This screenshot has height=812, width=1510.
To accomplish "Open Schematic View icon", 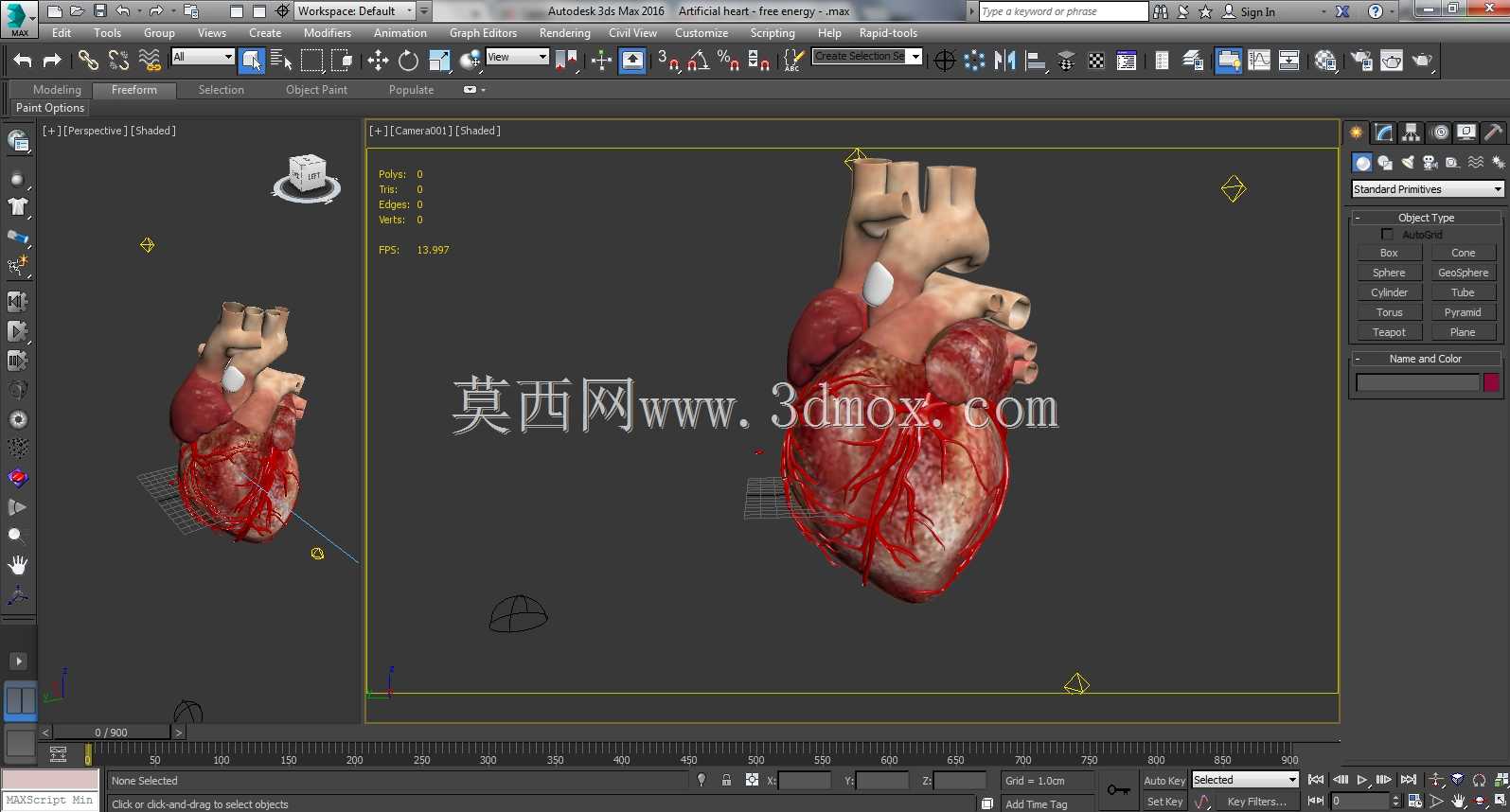I will click(x=1288, y=61).
